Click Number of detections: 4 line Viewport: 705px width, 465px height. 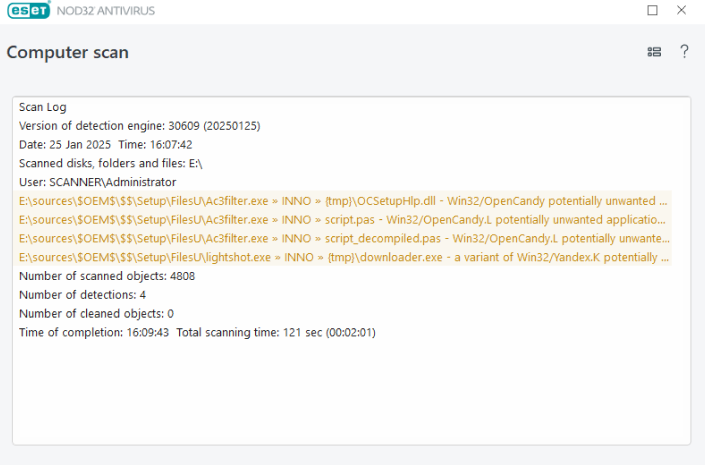[82, 295]
